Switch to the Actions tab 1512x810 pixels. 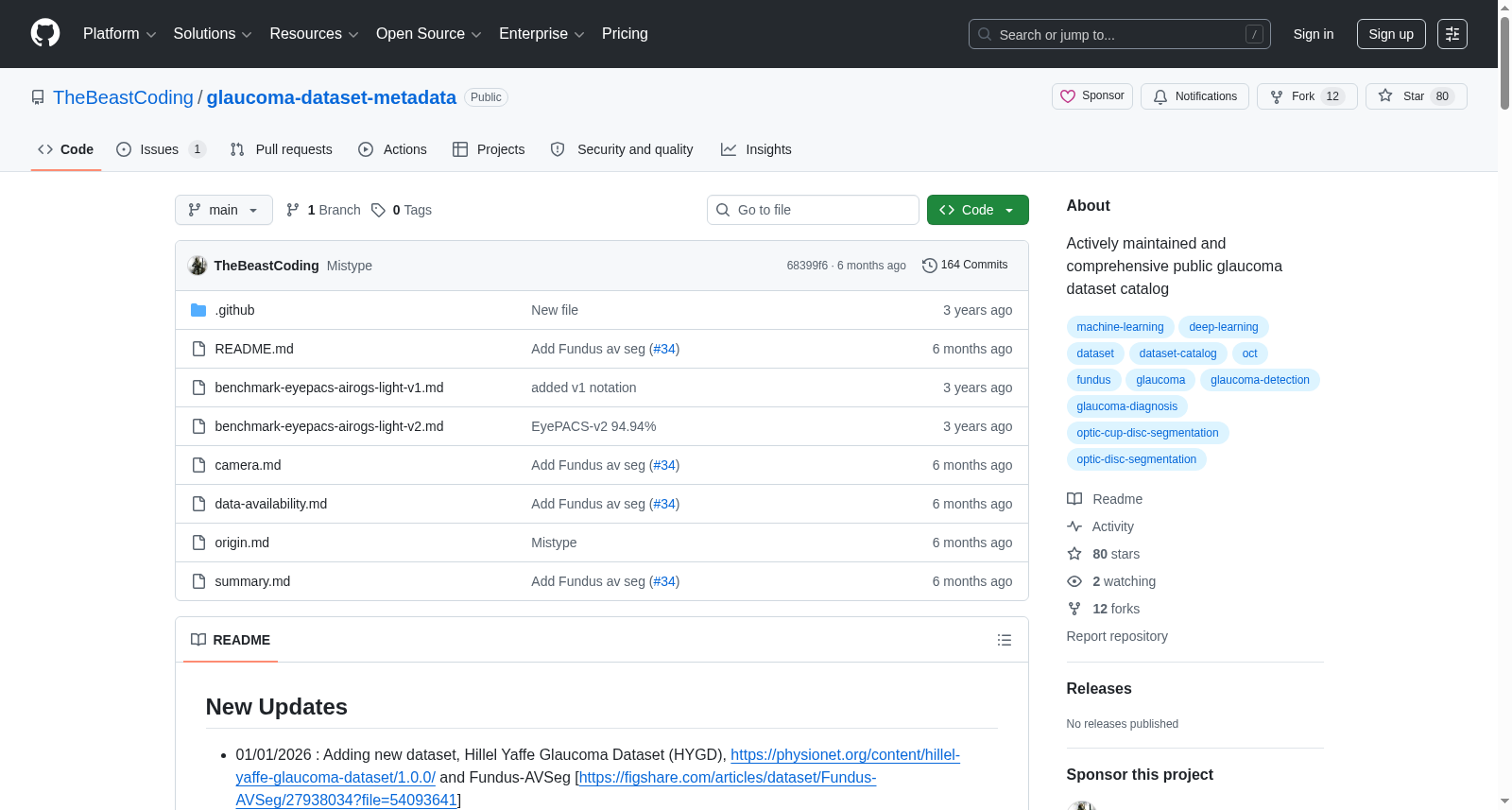(392, 149)
